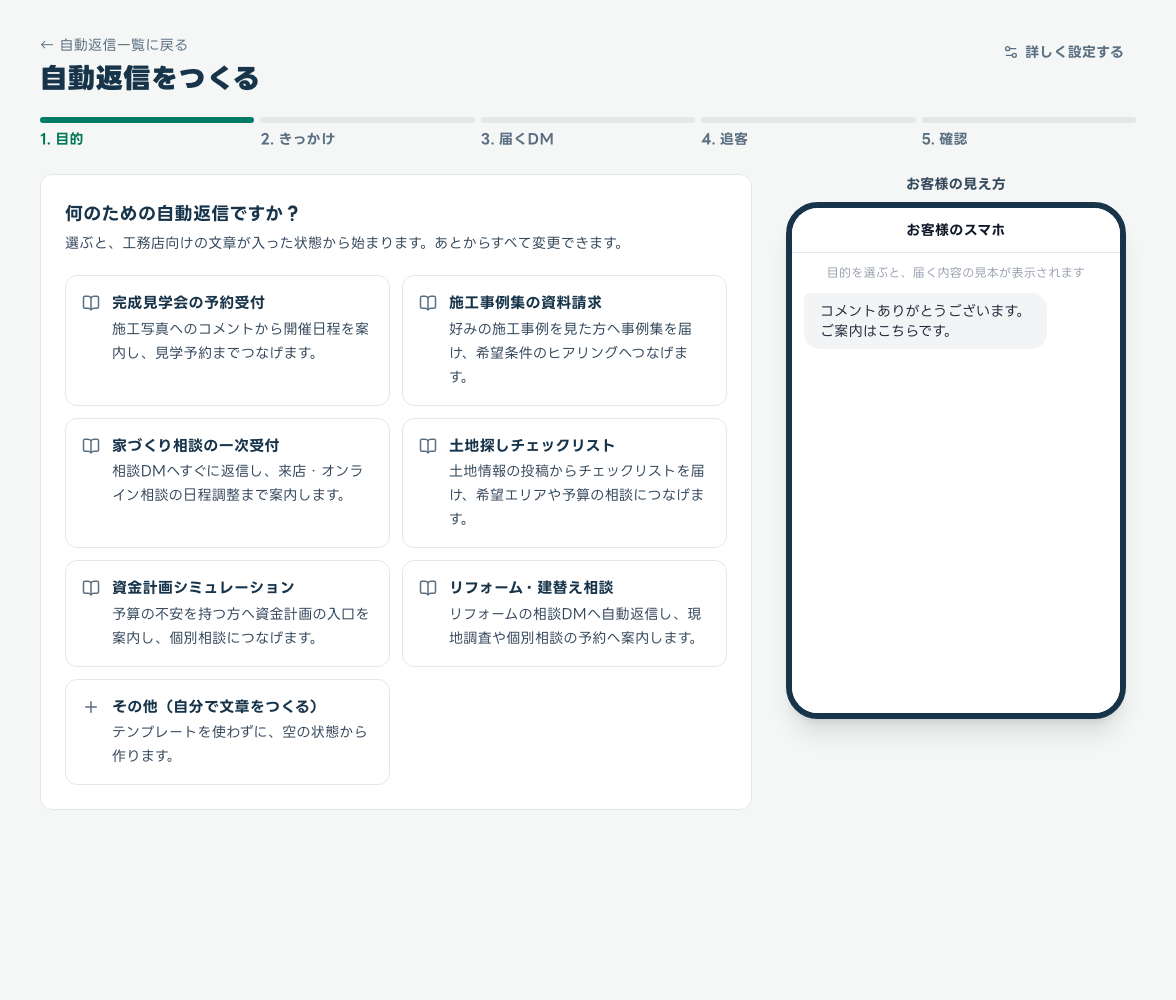The width and height of the screenshot is (1176, 1000).
Task: Jump to step 4. 追客
Action: click(x=724, y=139)
